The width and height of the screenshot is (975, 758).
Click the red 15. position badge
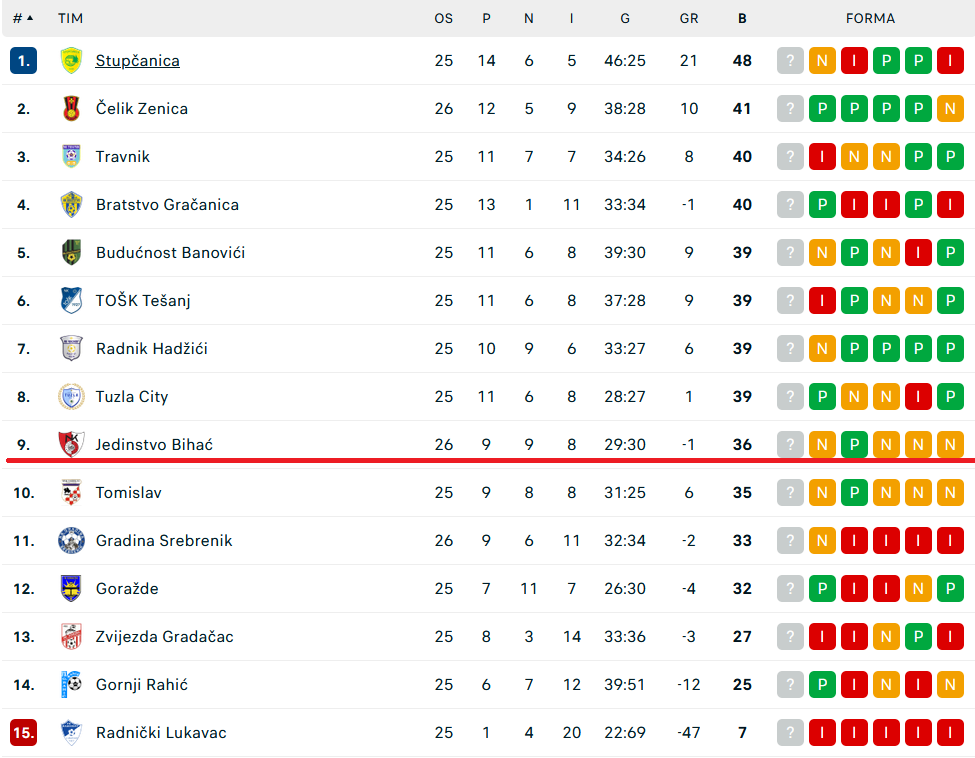point(24,733)
